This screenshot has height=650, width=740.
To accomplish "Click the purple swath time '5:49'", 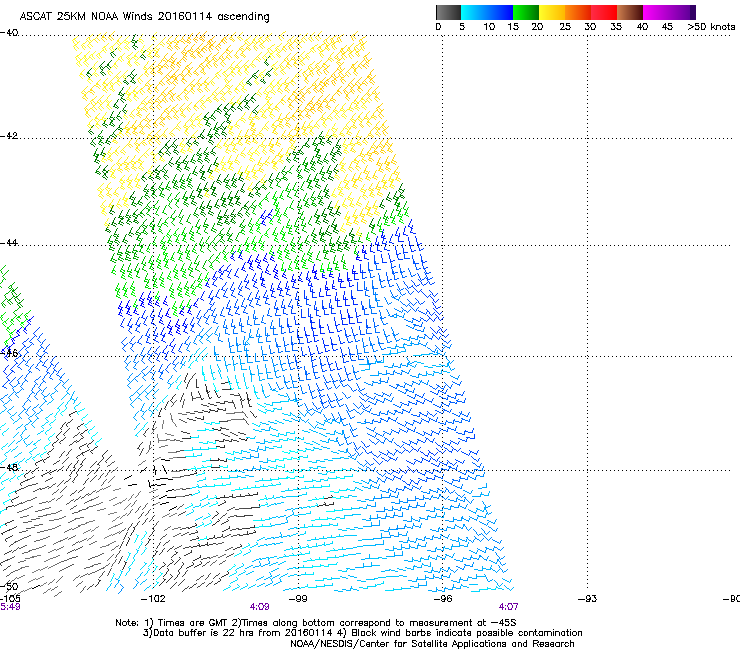I will click(x=10, y=607).
